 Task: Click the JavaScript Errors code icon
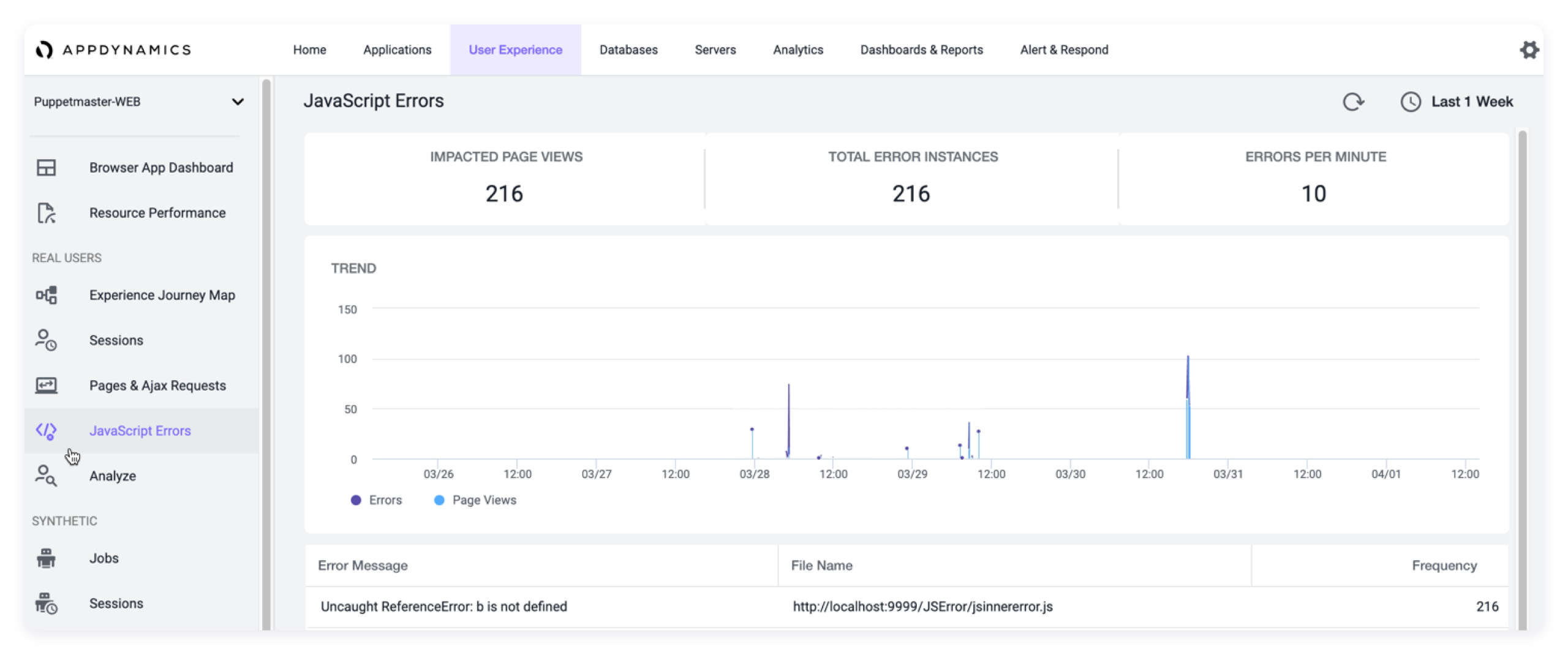click(46, 431)
